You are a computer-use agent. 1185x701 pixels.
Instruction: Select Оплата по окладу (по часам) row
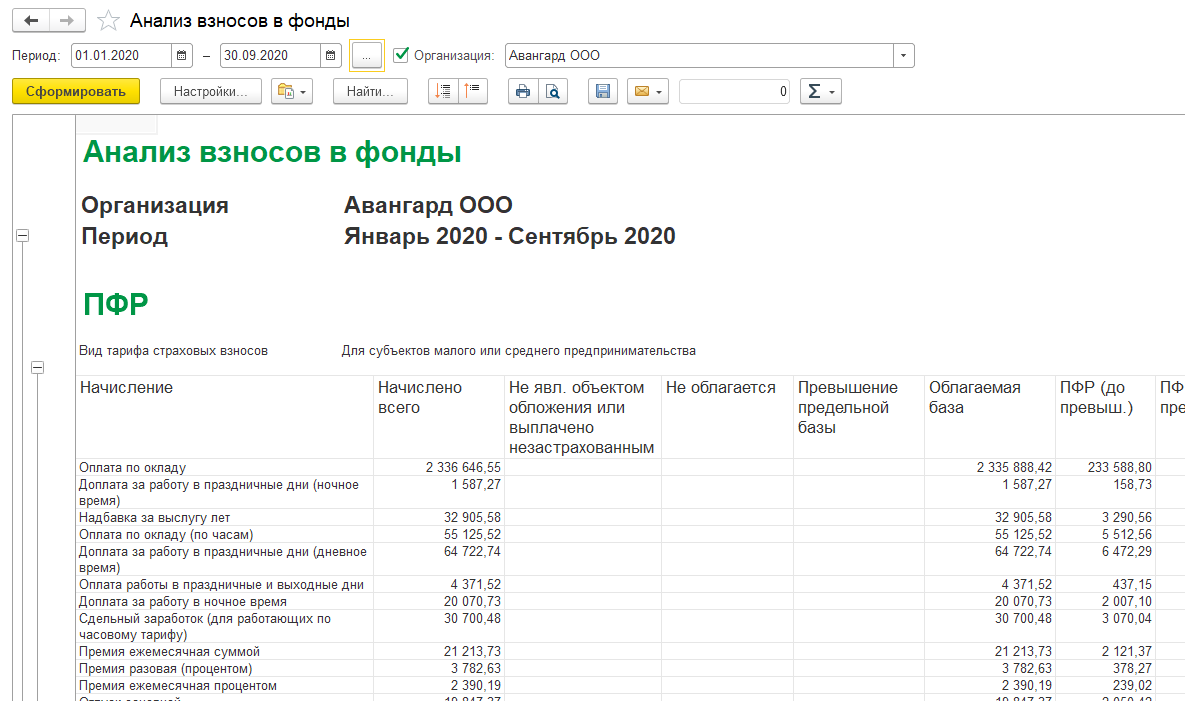[166, 534]
